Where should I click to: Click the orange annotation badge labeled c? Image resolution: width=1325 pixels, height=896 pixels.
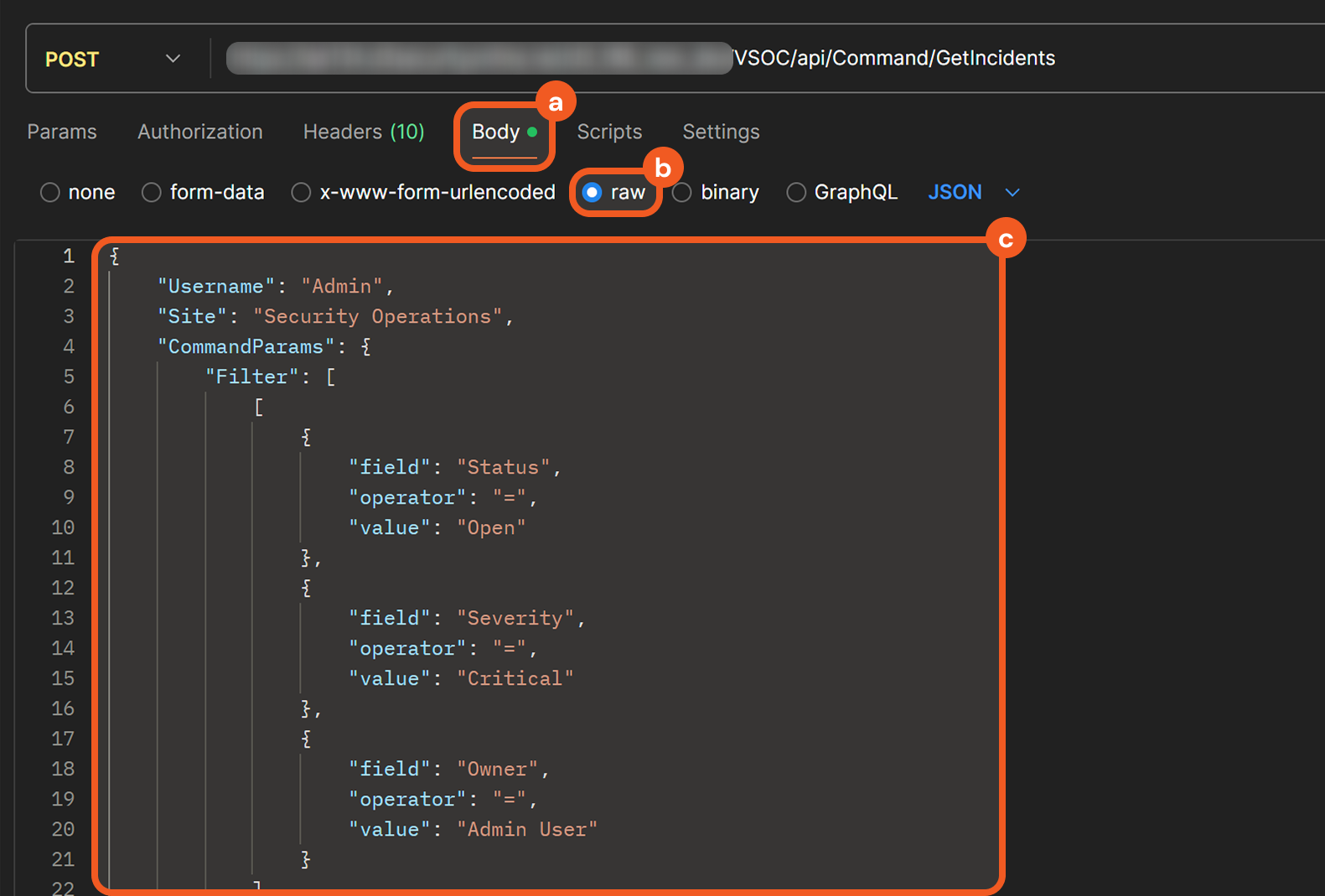(x=1005, y=240)
